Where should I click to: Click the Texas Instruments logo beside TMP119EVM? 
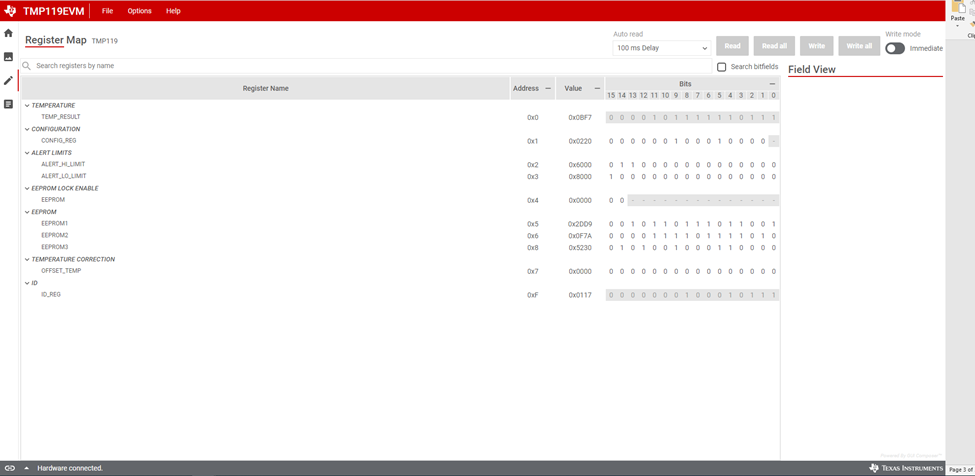[10, 11]
